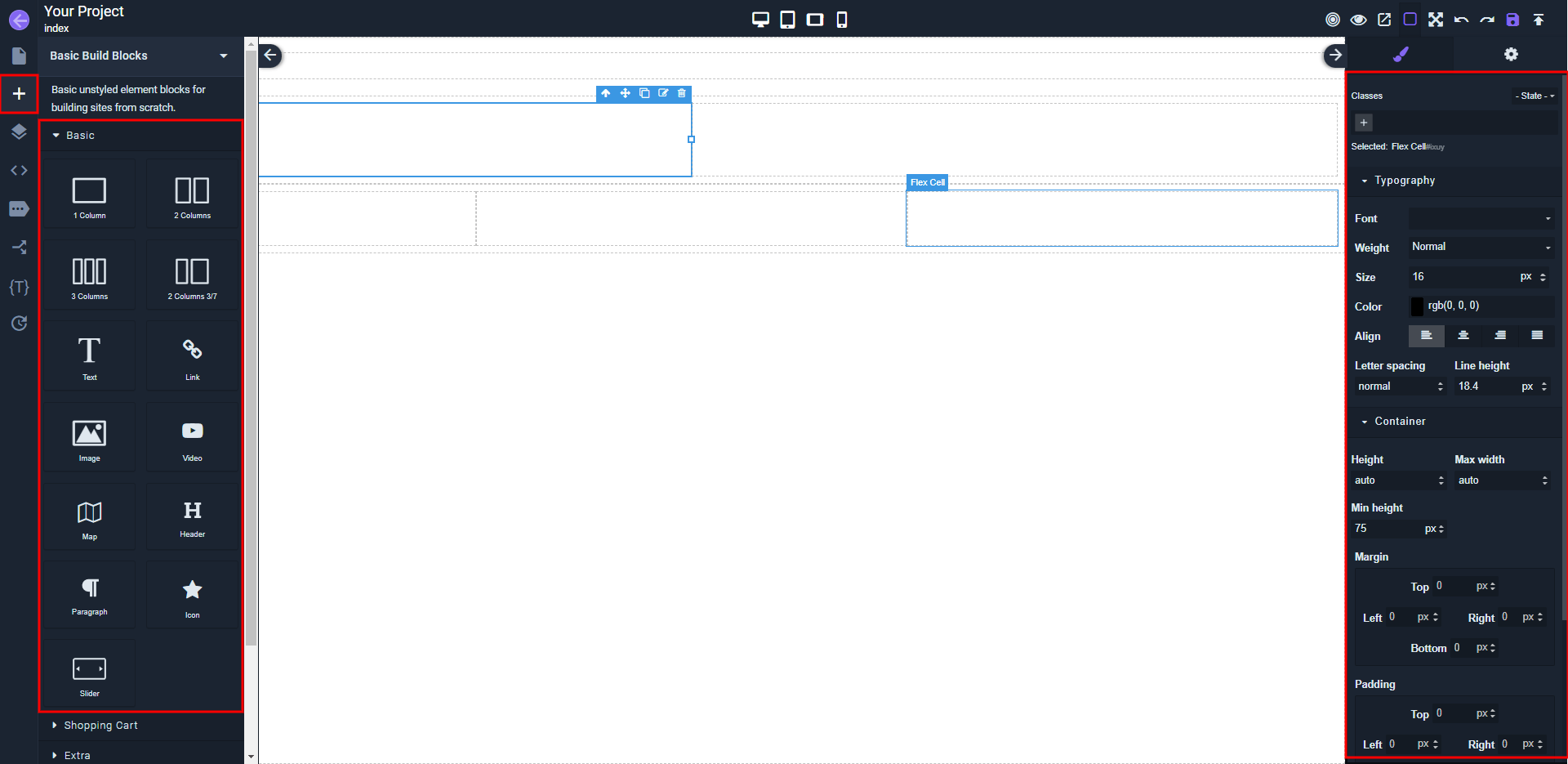1568x764 pixels.
Task: Select the Text element block
Action: click(89, 355)
